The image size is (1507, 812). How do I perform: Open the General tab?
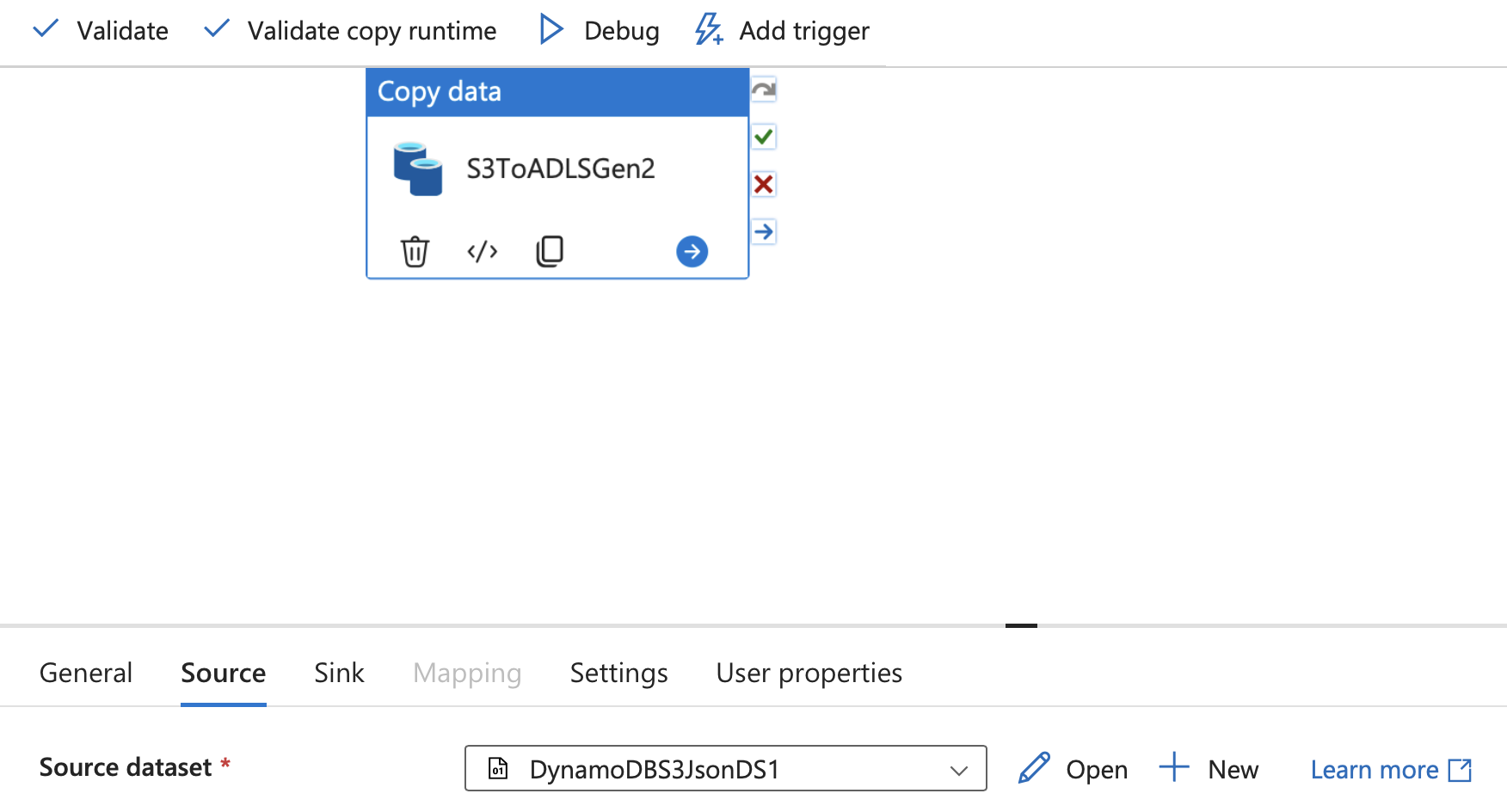[86, 673]
